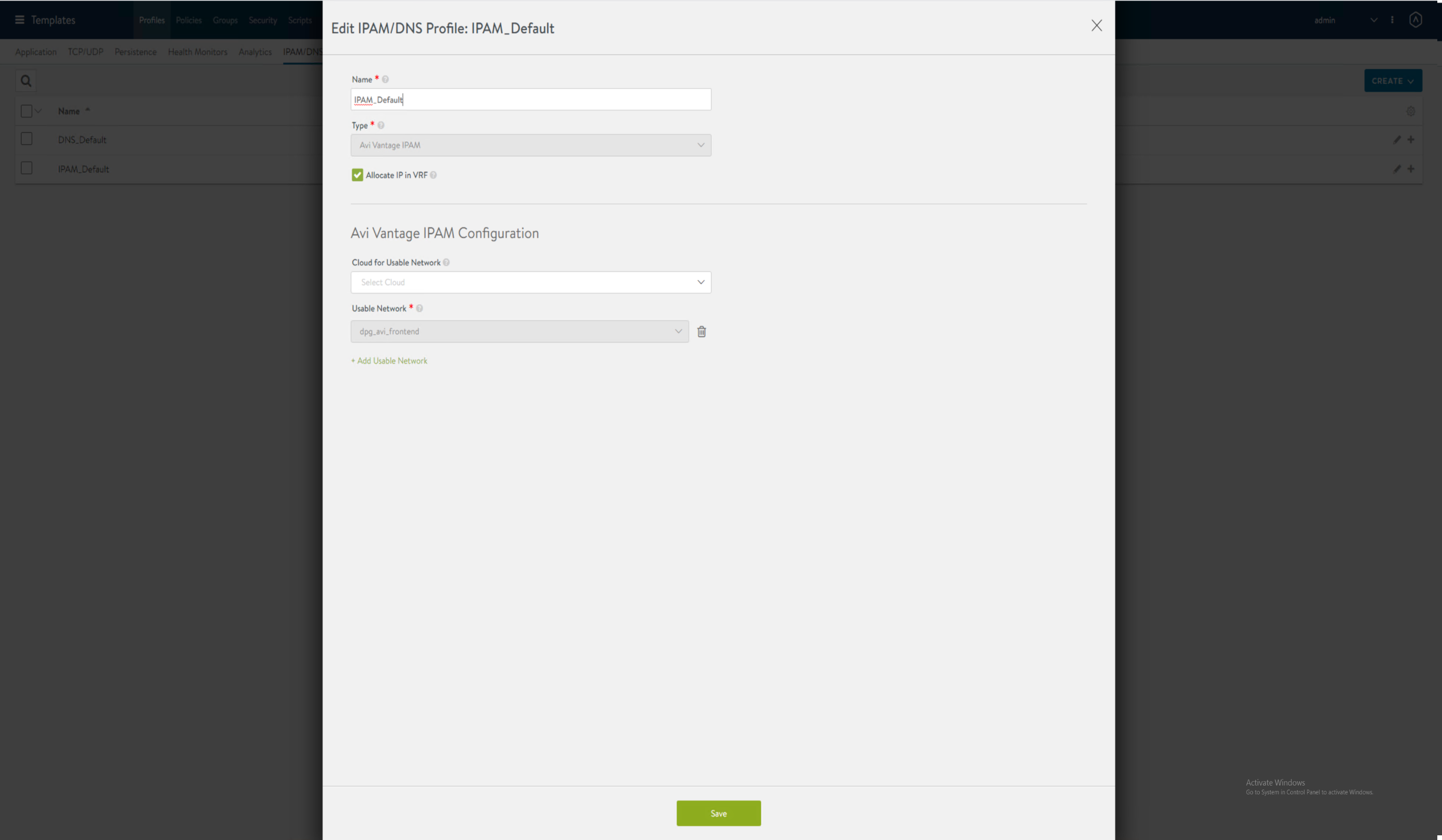This screenshot has height=840, width=1442.
Task: Open the Select Cloud dropdown
Action: click(531, 282)
